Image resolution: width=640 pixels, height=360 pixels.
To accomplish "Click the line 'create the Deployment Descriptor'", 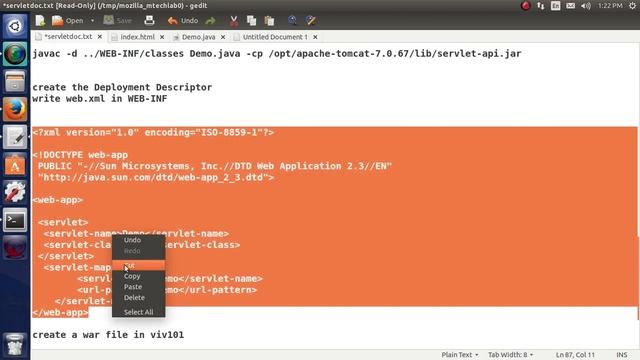I will (122, 87).
